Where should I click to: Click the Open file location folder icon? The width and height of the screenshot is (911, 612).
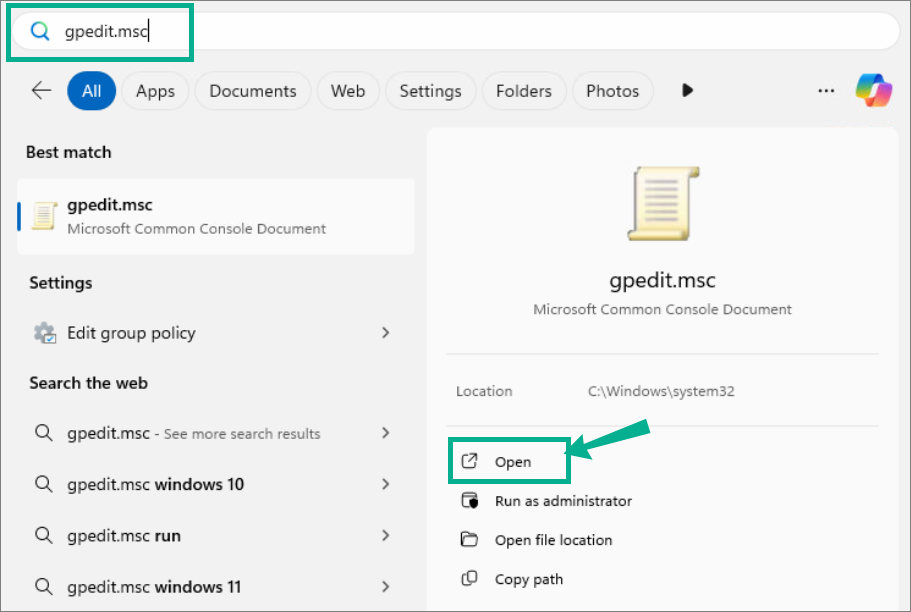[469, 540]
